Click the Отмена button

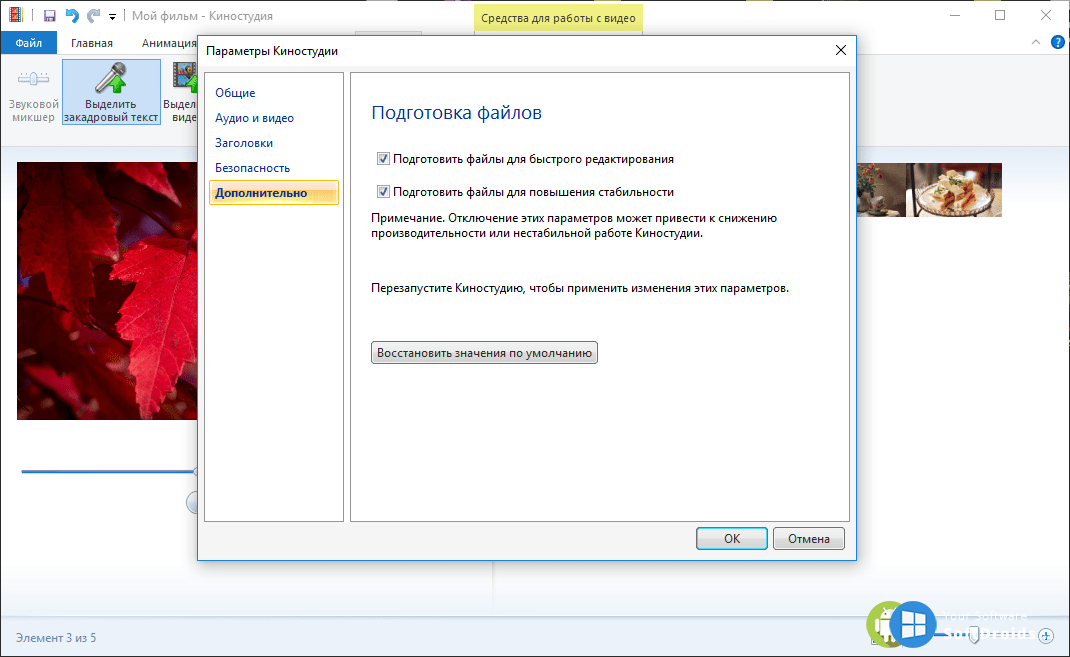[x=809, y=538]
